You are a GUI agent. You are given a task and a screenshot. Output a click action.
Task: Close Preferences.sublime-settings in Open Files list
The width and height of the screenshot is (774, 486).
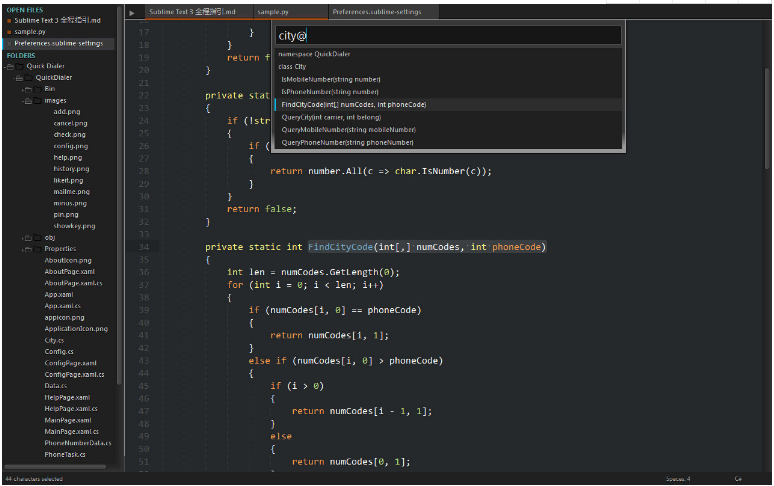tap(8, 44)
